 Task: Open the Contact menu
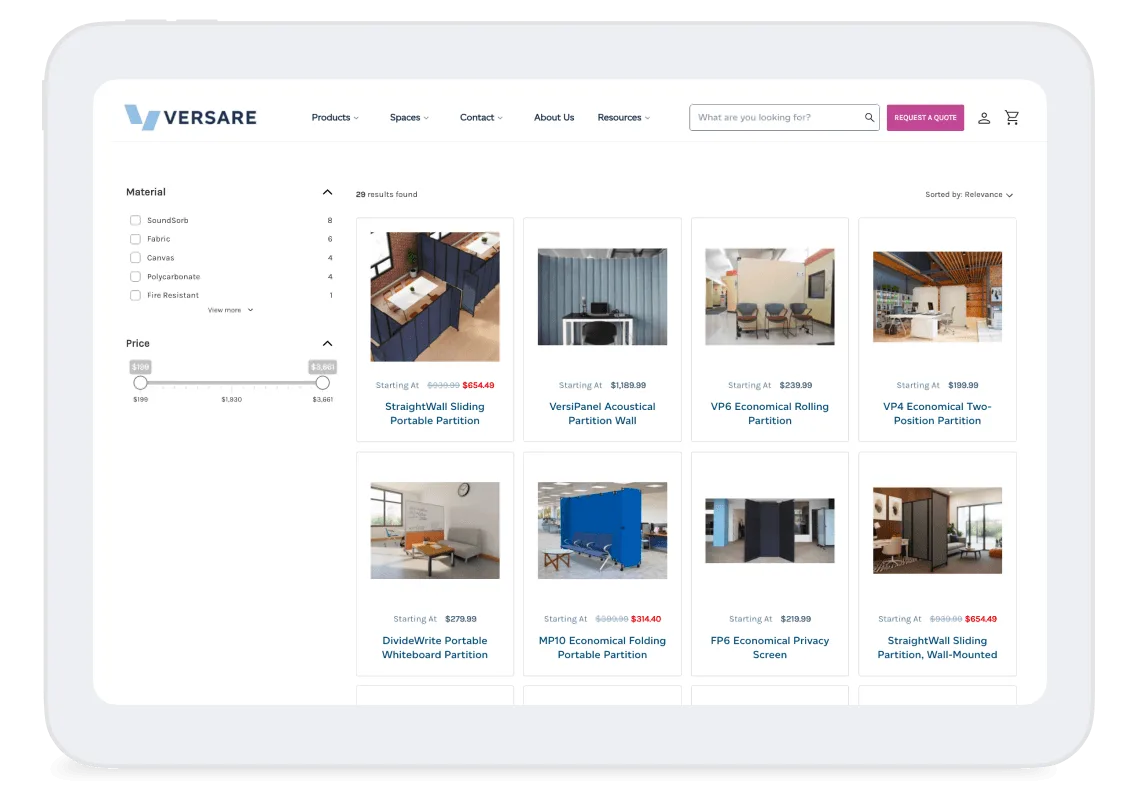coord(481,118)
